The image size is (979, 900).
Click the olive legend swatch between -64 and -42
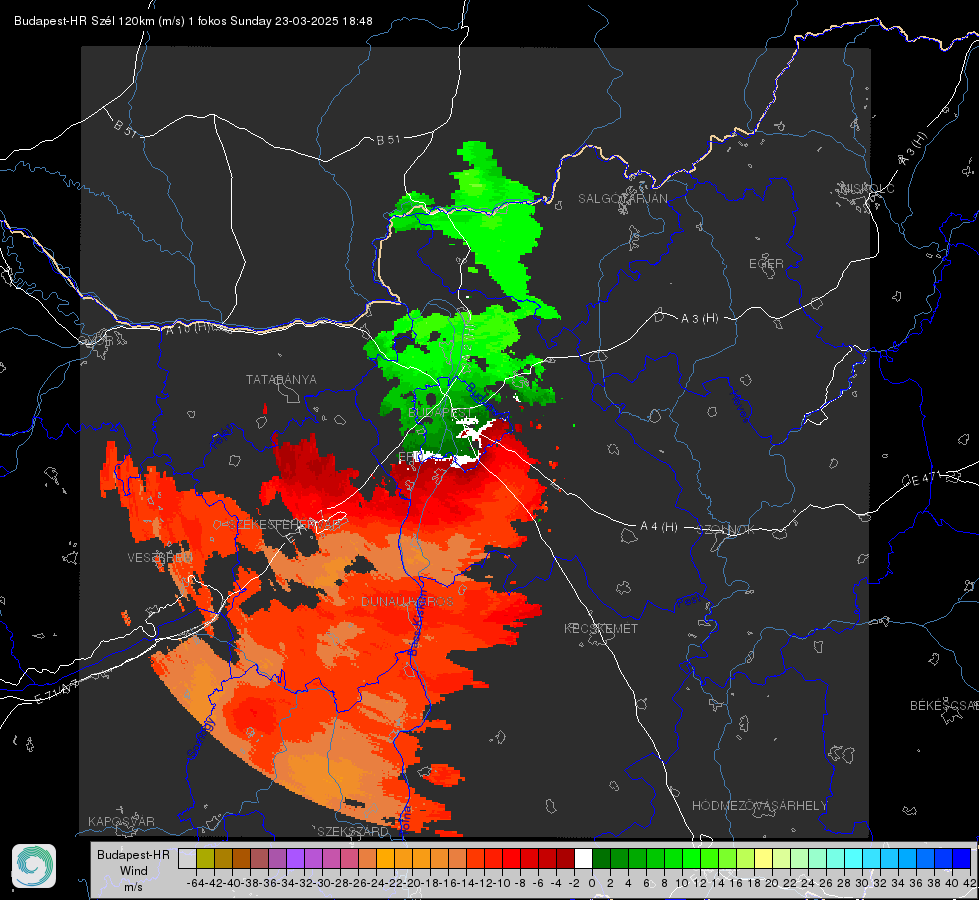(205, 858)
